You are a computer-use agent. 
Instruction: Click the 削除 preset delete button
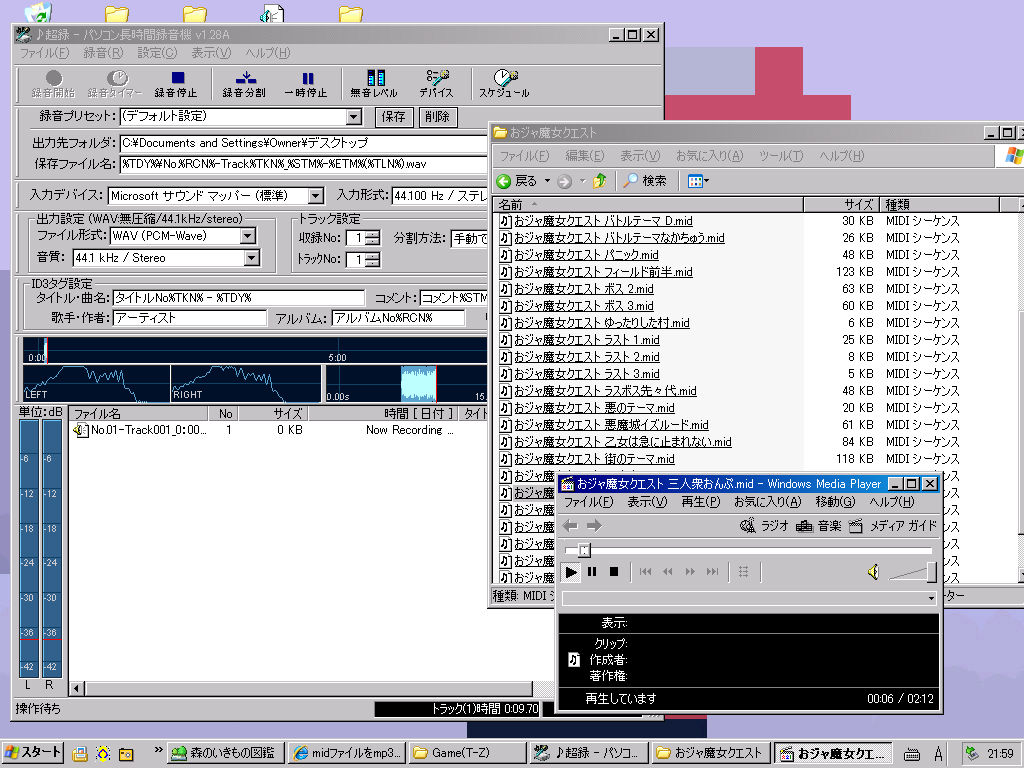[438, 117]
